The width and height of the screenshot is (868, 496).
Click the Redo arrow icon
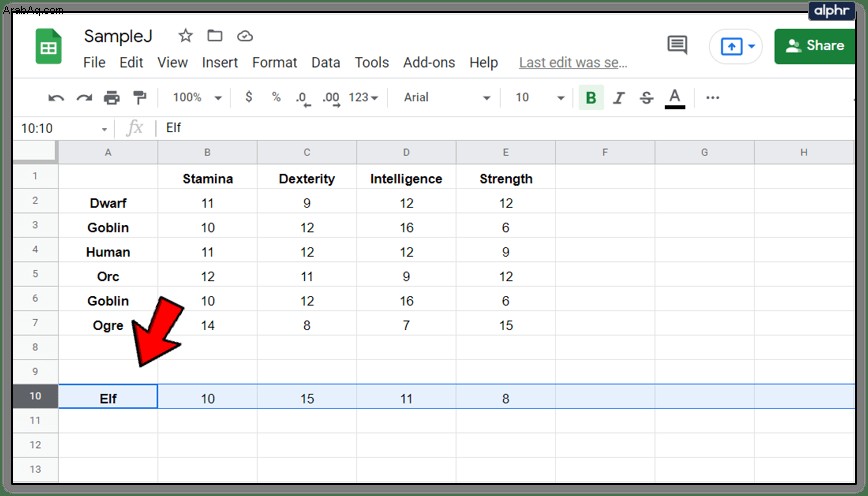point(84,98)
